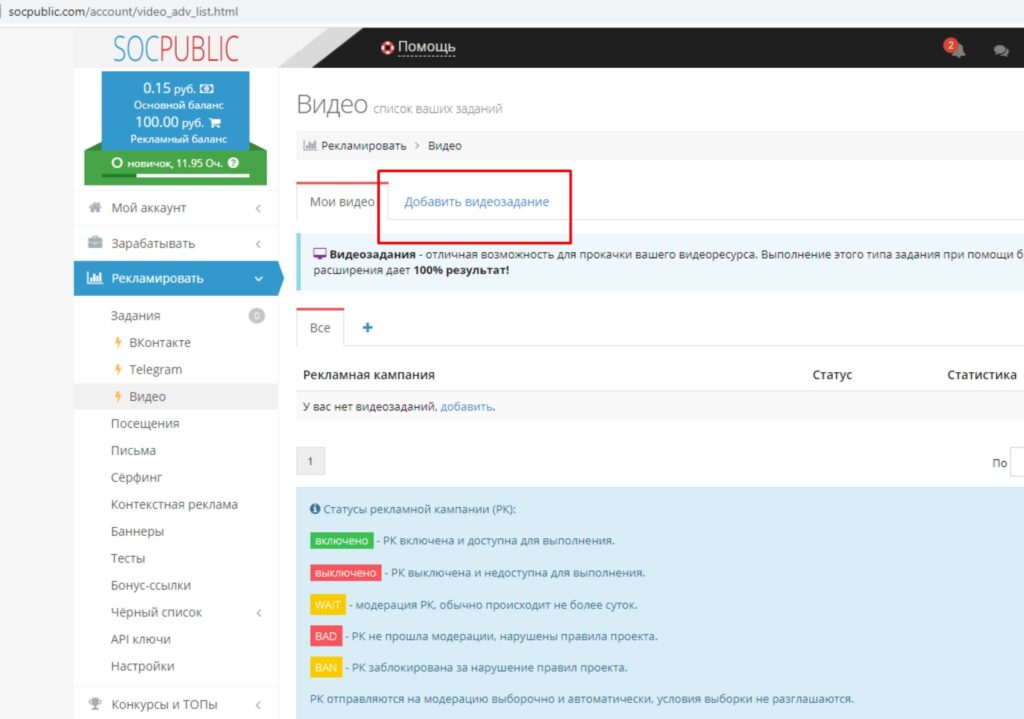The image size is (1024, 719).
Task: Select the Все filter tab
Action: click(x=320, y=327)
